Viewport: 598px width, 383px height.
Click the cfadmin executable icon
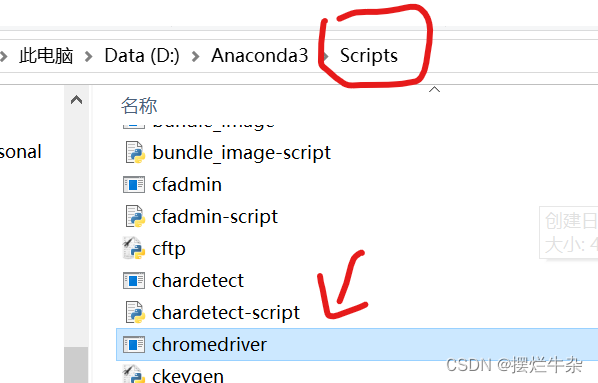pos(134,185)
